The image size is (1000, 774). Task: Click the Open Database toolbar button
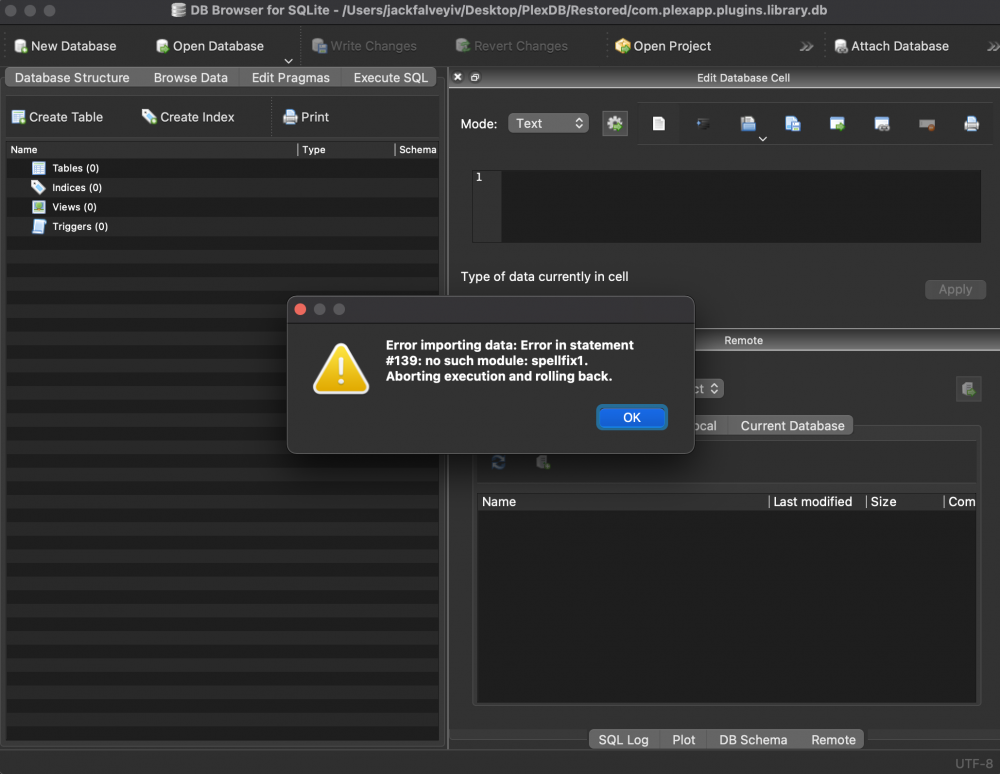click(x=210, y=46)
